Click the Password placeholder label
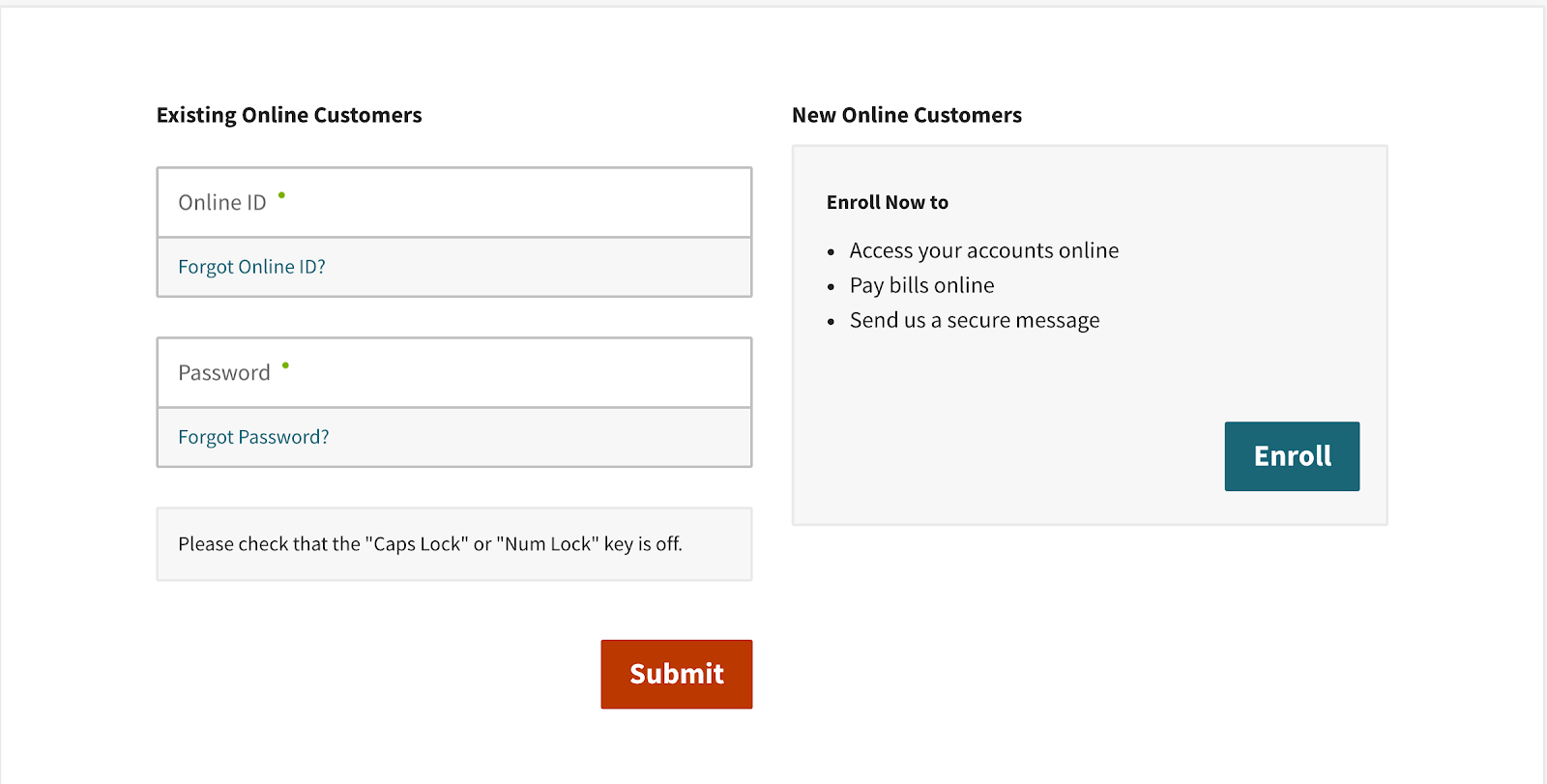This screenshot has height=784, width=1547. tap(223, 373)
